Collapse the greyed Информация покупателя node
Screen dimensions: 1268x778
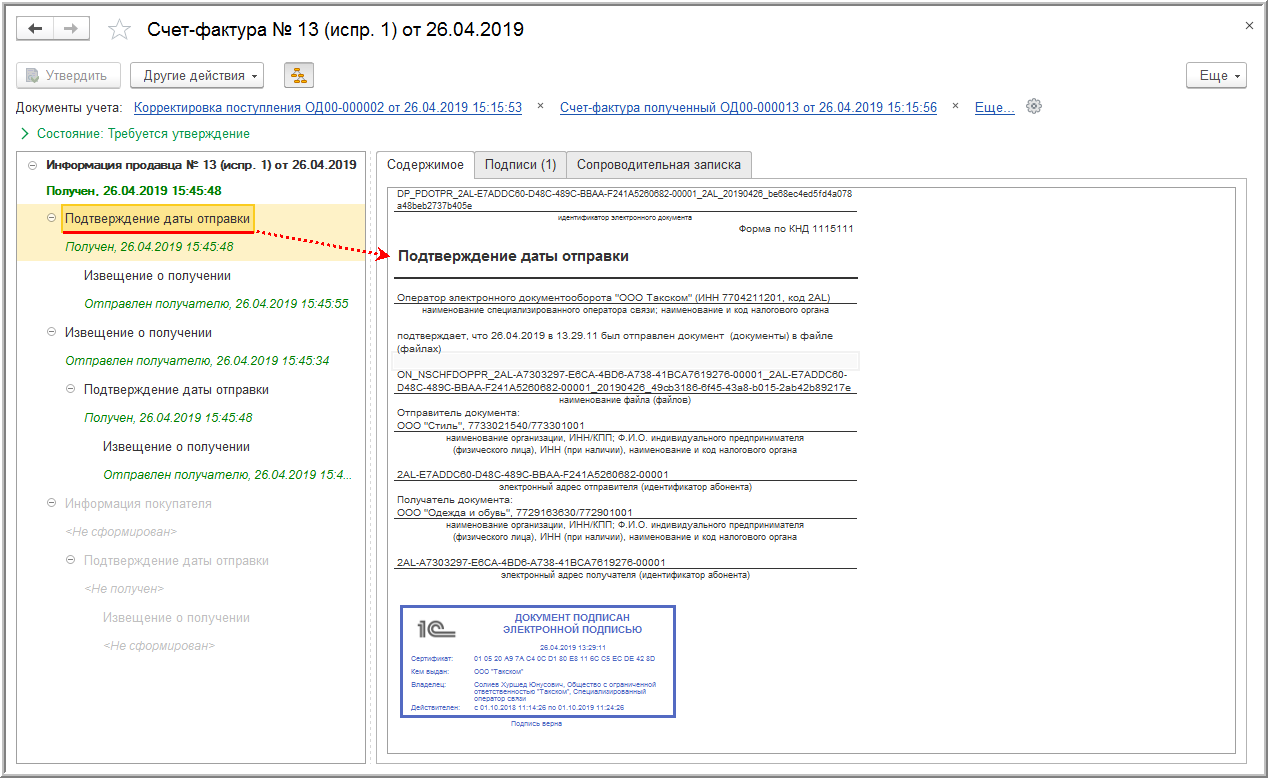[x=52, y=503]
